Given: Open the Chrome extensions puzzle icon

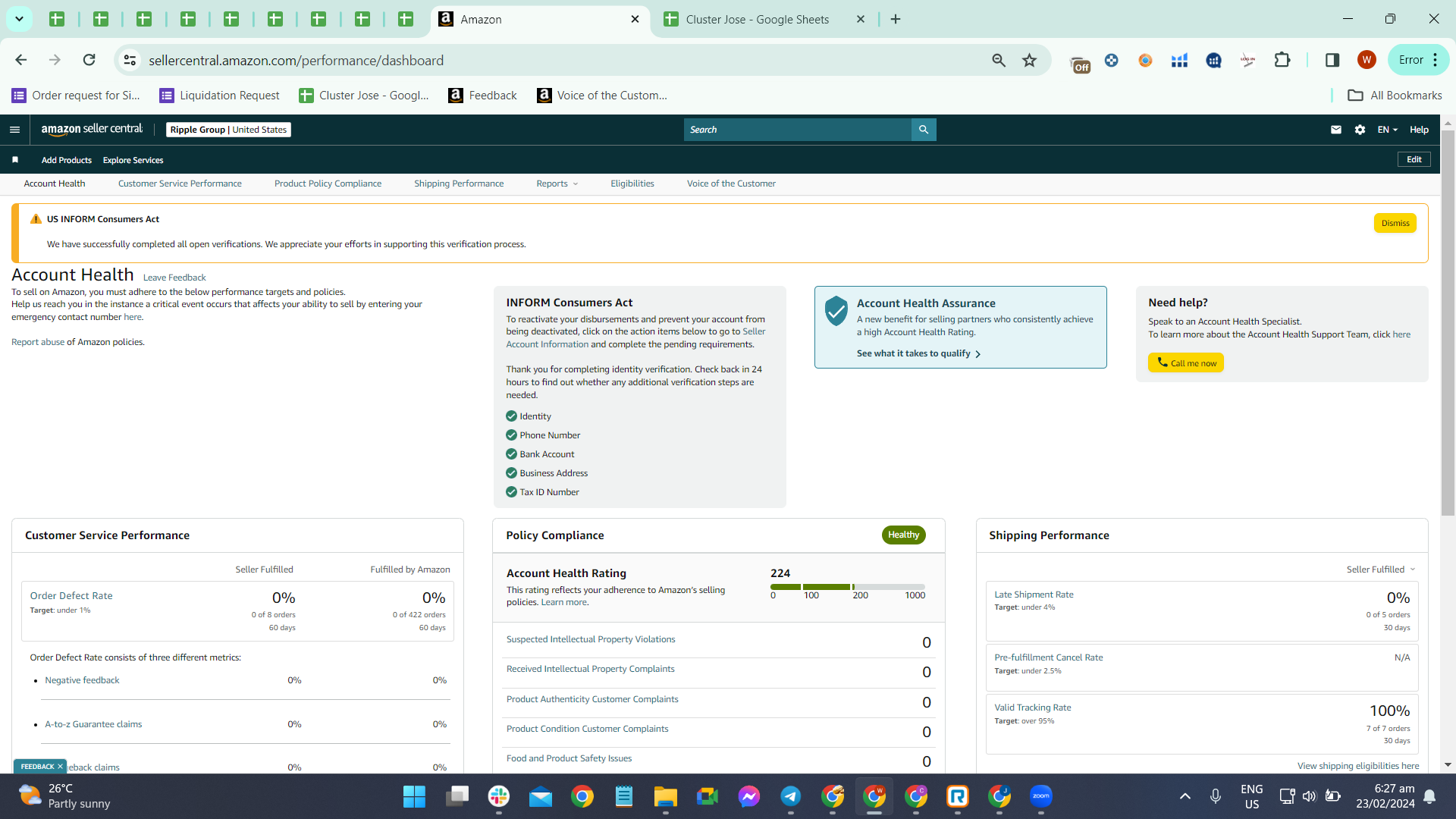Looking at the screenshot, I should pyautogui.click(x=1282, y=60).
